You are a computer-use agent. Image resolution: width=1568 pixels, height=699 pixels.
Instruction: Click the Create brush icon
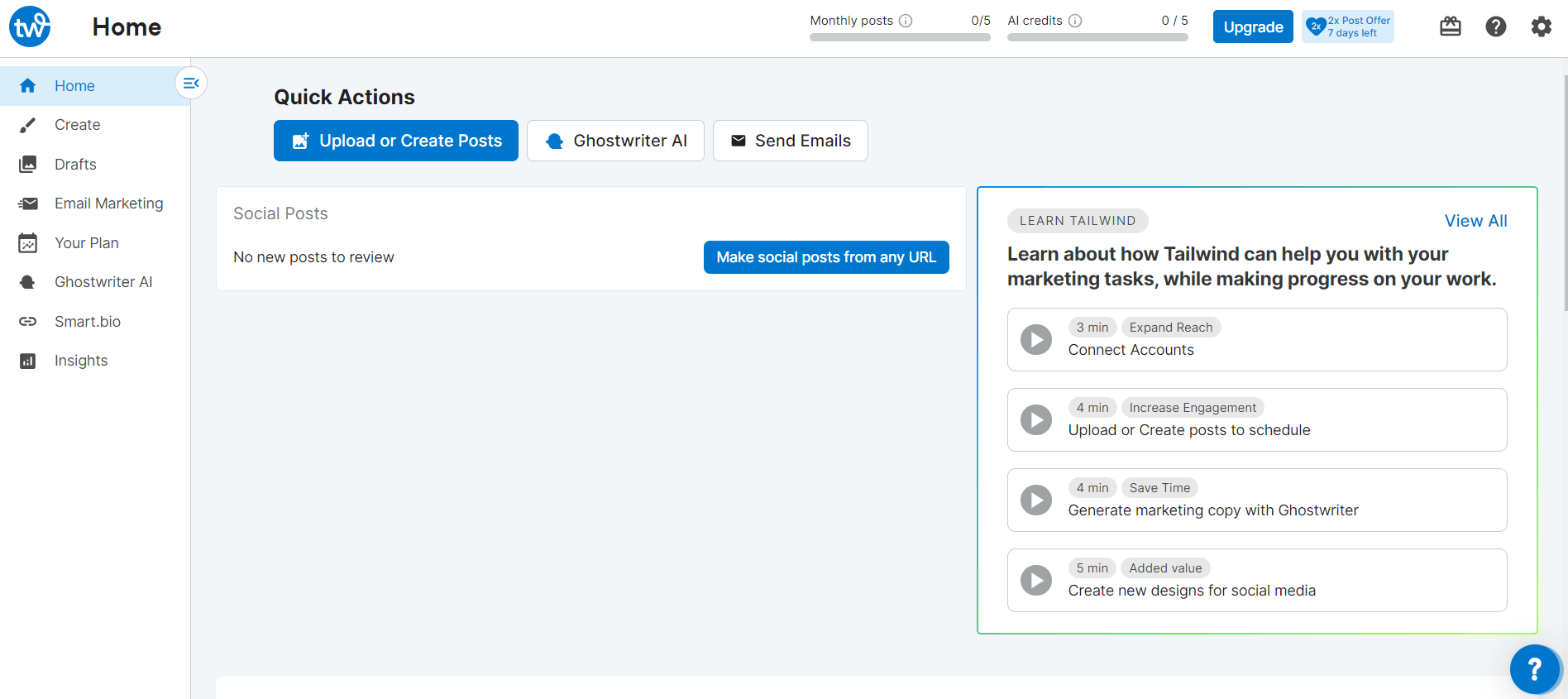[27, 125]
